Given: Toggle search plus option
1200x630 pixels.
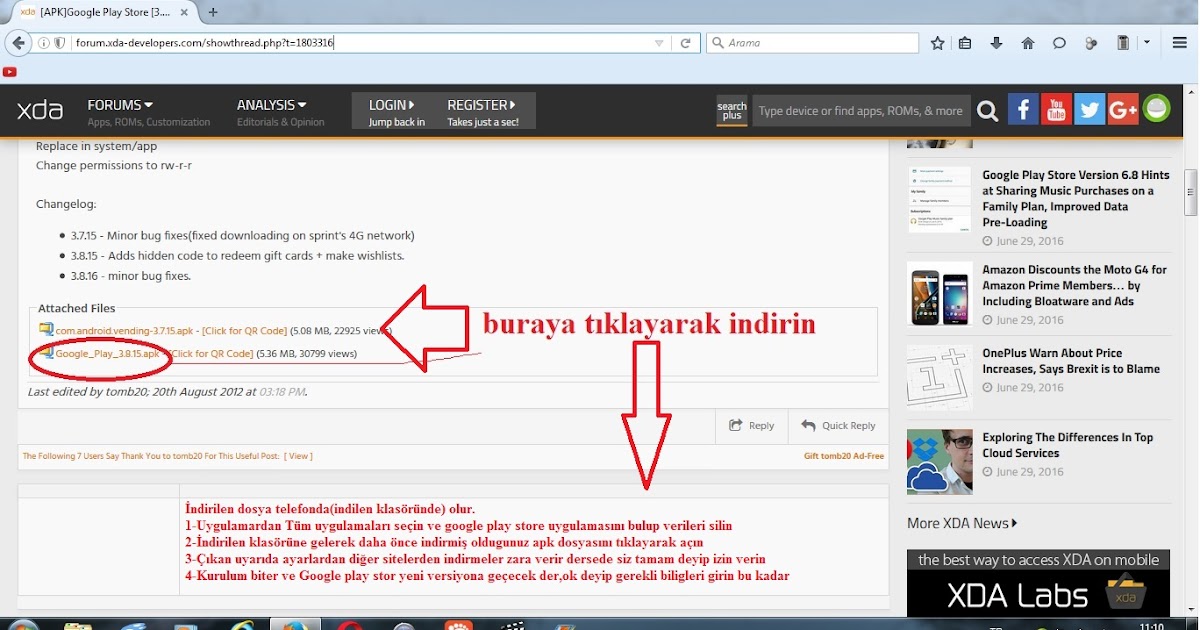Looking at the screenshot, I should (732, 111).
